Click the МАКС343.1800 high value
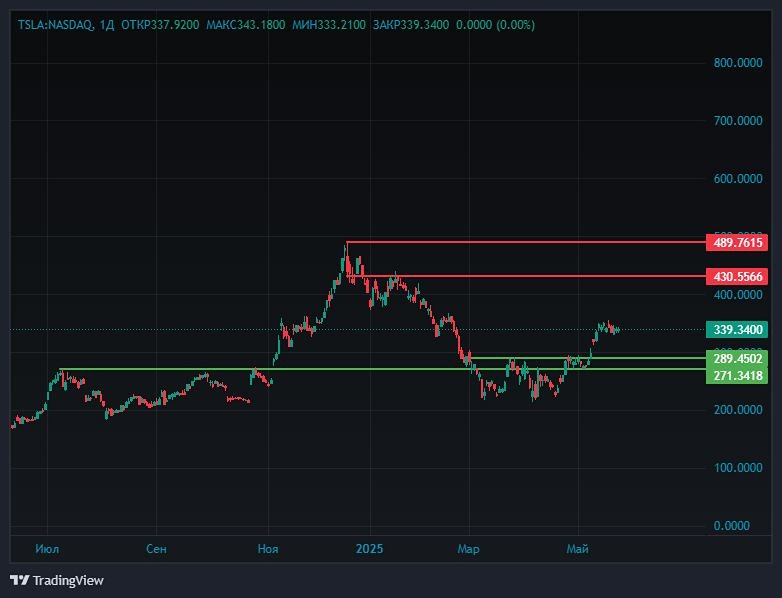The image size is (782, 598). click(246, 25)
